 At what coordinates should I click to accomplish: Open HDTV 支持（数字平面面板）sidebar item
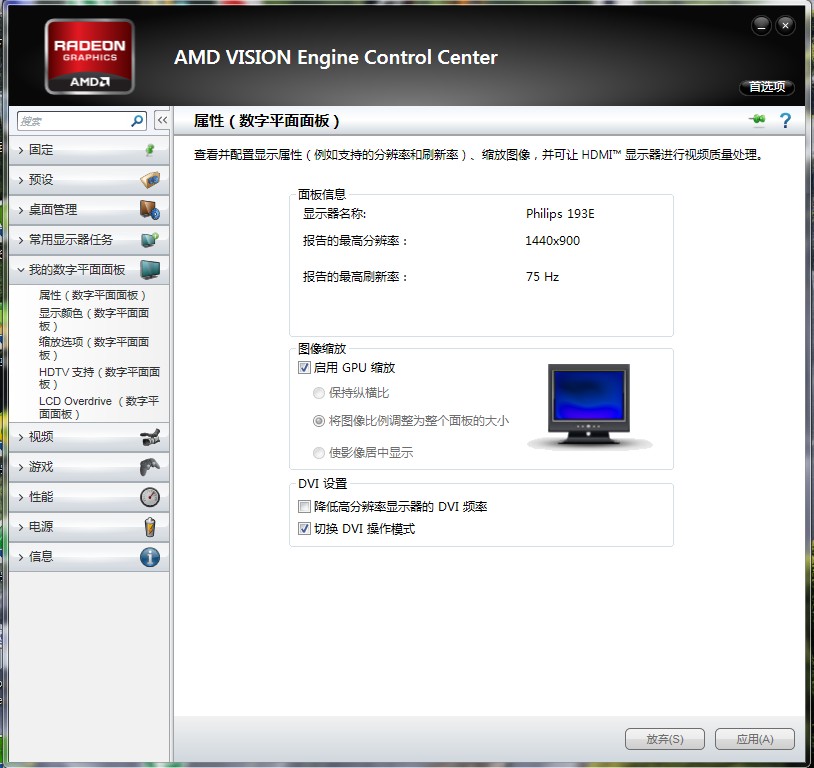tap(99, 378)
